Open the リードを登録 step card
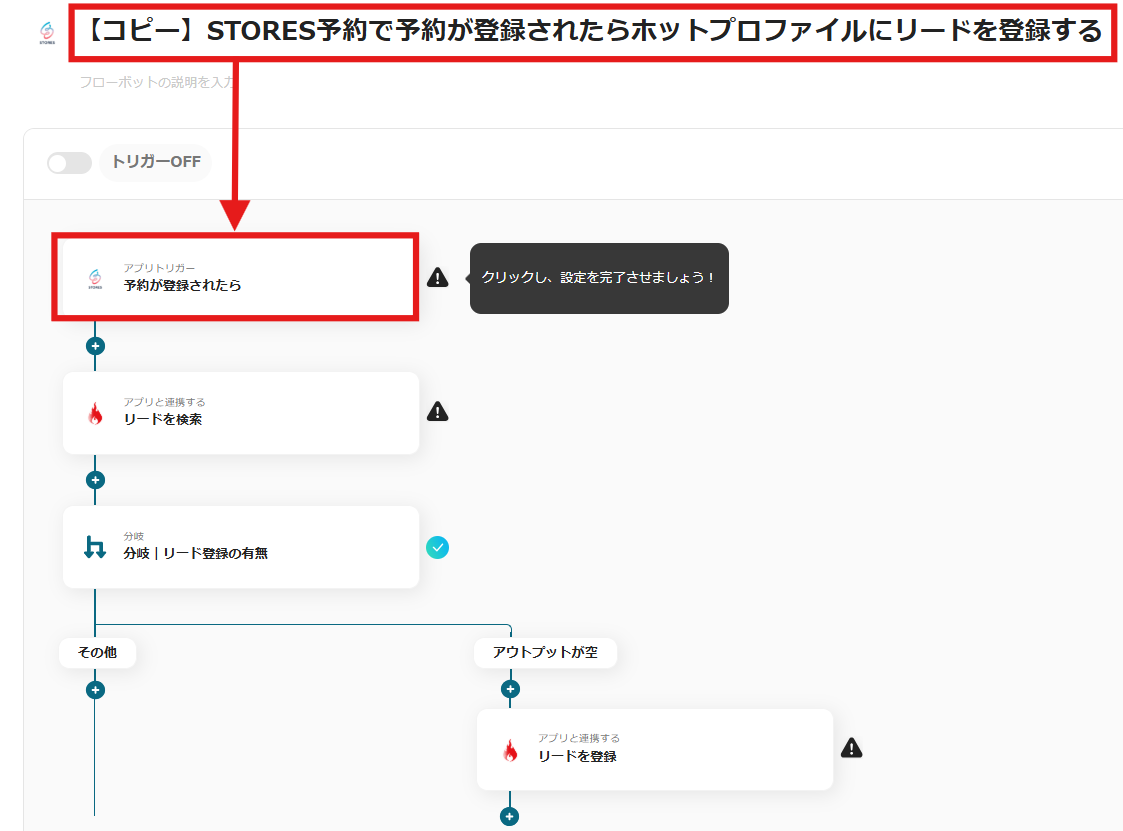Image resolution: width=1123 pixels, height=831 pixels. coord(655,749)
